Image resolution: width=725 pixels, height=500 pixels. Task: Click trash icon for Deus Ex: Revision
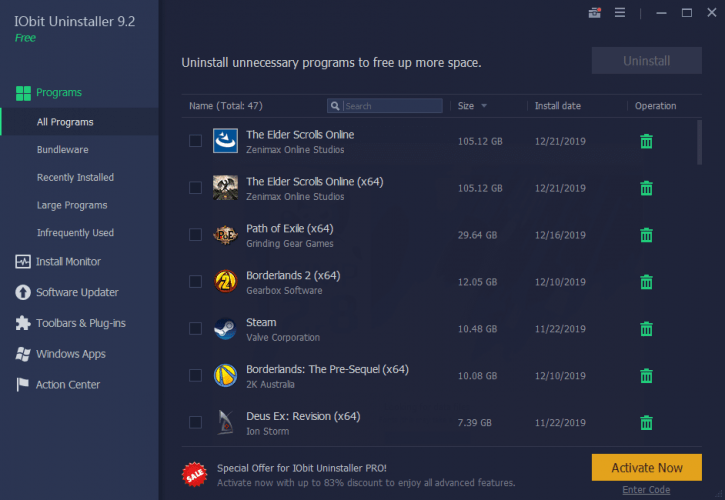[x=646, y=423]
